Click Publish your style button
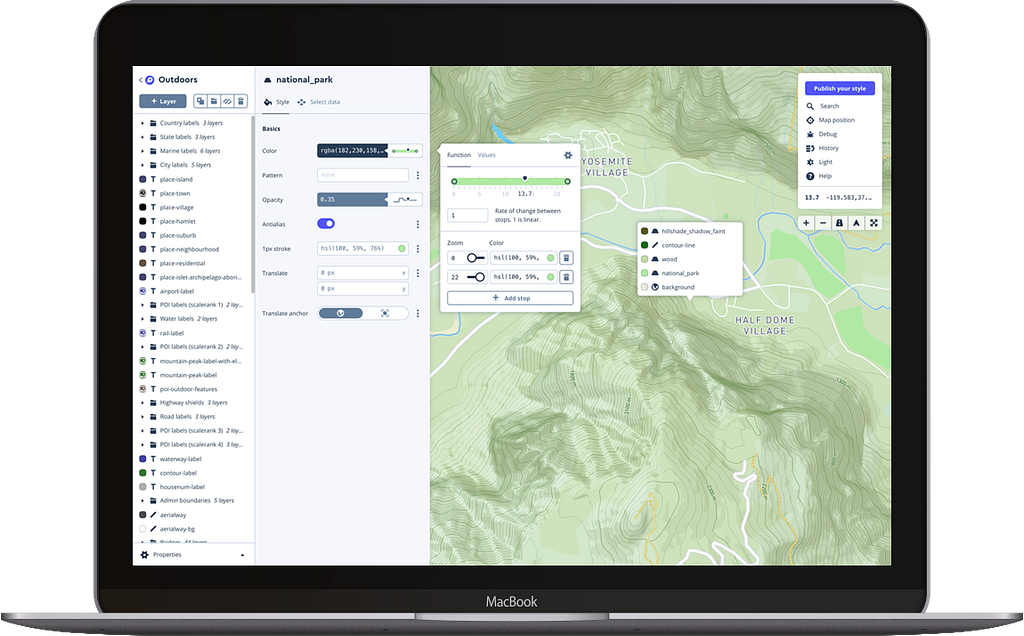 coord(840,88)
